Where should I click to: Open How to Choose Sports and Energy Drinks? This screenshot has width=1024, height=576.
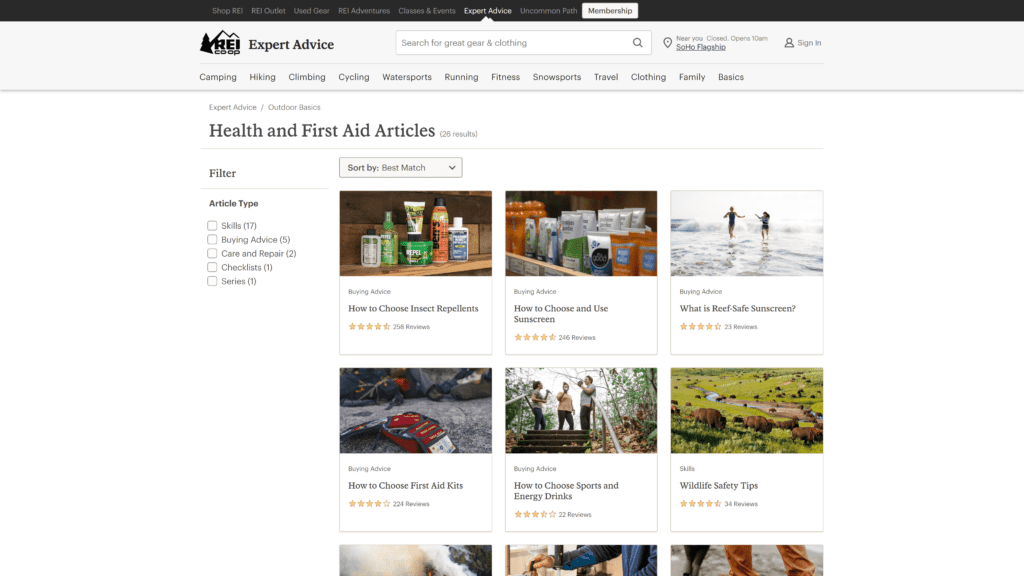click(x=566, y=490)
